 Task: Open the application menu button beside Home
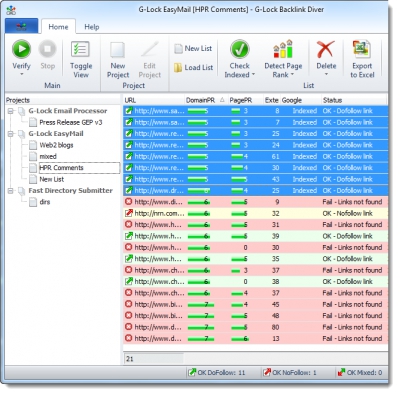pyautogui.click(x=22, y=26)
